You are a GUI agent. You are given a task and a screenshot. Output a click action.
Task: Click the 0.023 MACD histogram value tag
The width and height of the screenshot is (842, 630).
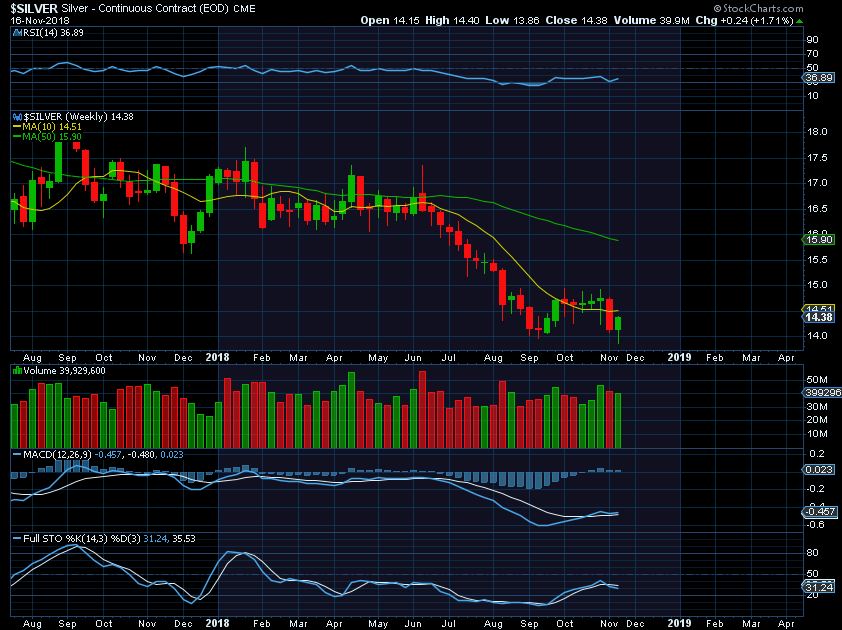click(819, 469)
